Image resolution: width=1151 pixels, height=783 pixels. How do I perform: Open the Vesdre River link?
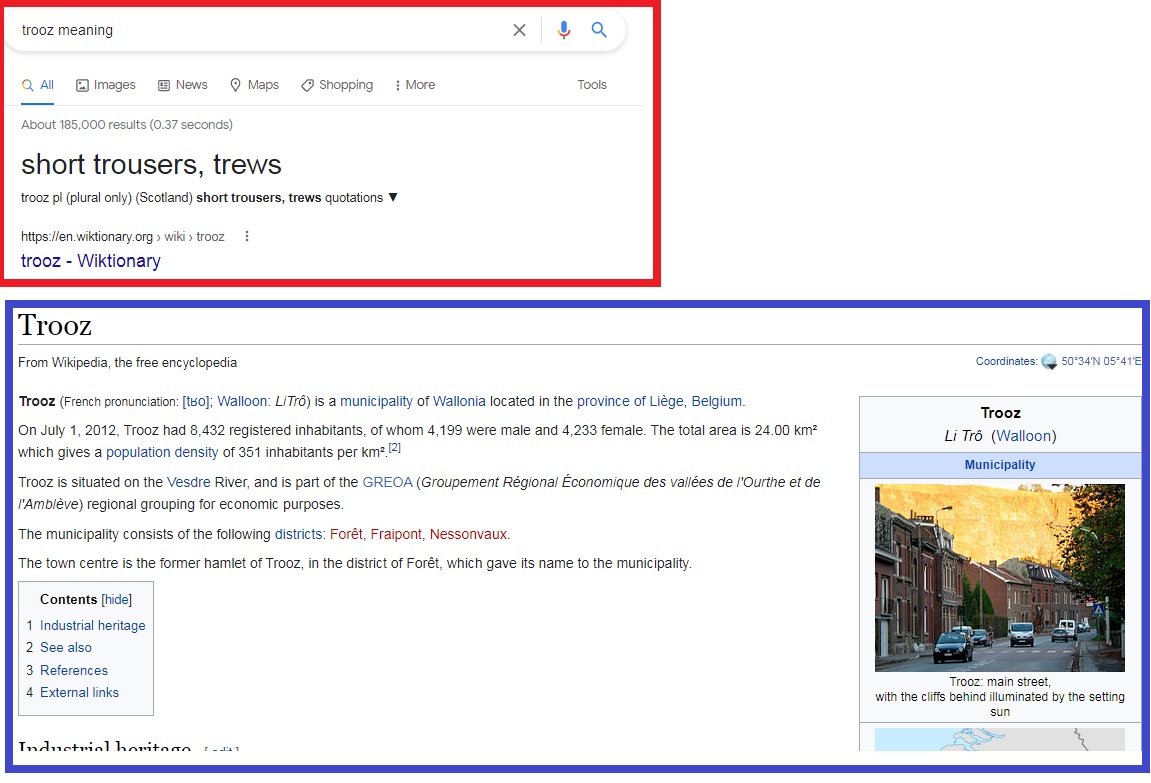(x=189, y=482)
